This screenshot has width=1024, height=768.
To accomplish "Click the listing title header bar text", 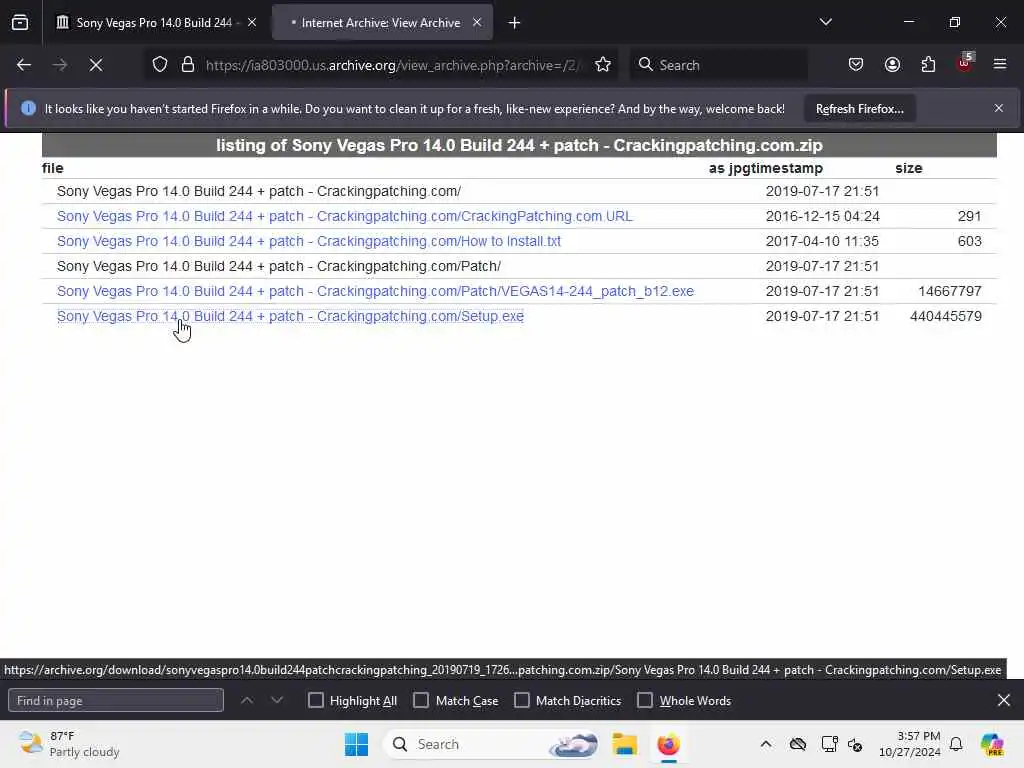I will pyautogui.click(x=519, y=145).
